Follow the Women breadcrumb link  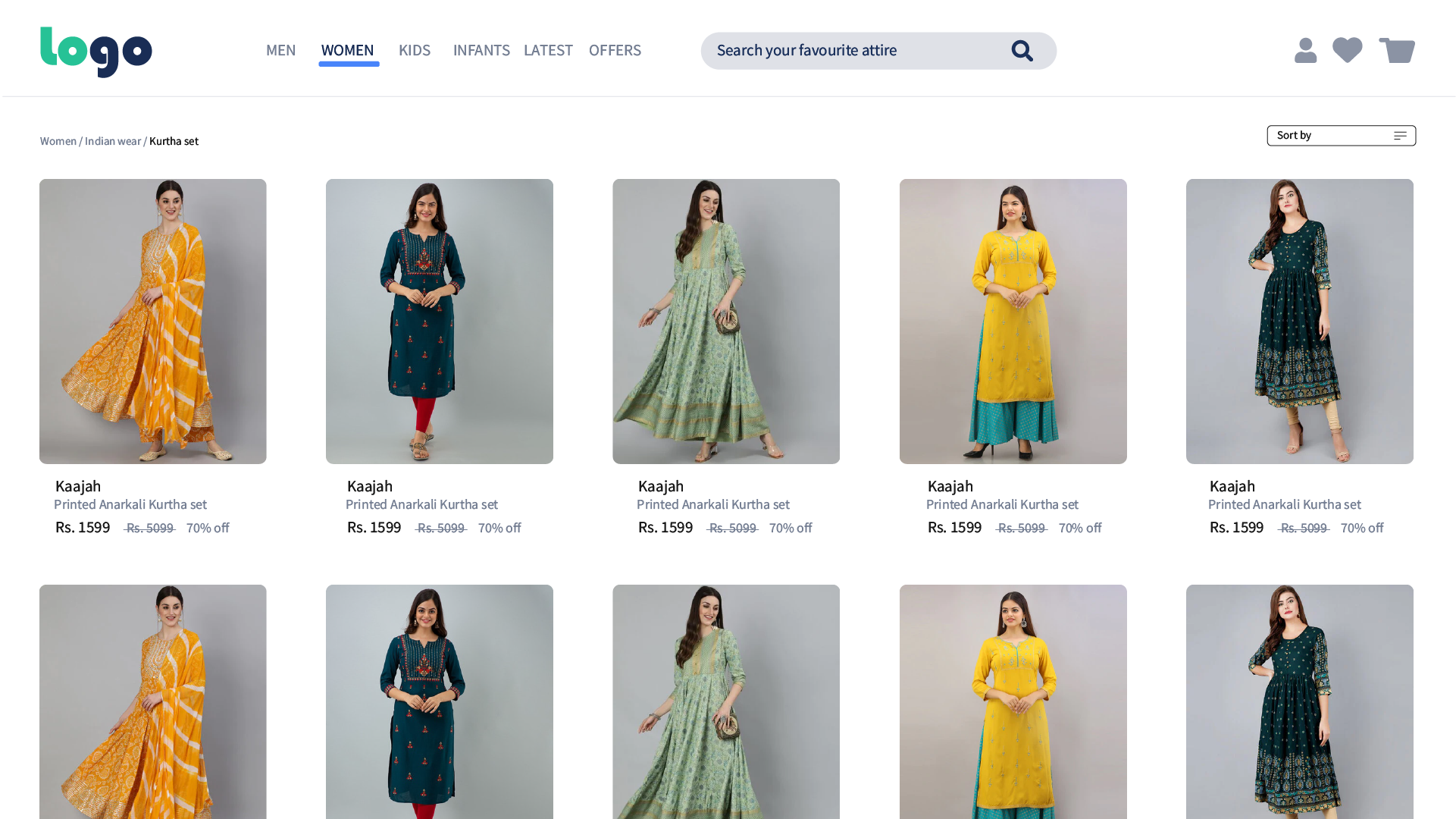(58, 141)
